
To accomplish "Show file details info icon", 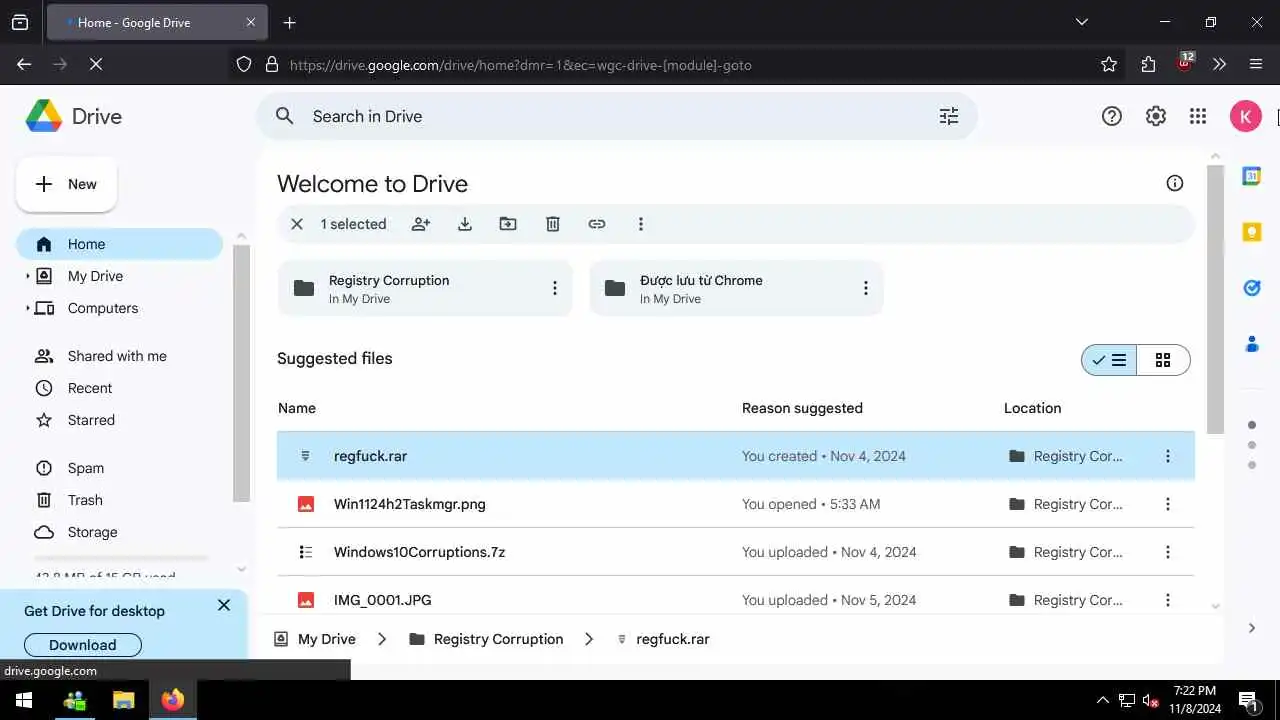I will 1175,183.
